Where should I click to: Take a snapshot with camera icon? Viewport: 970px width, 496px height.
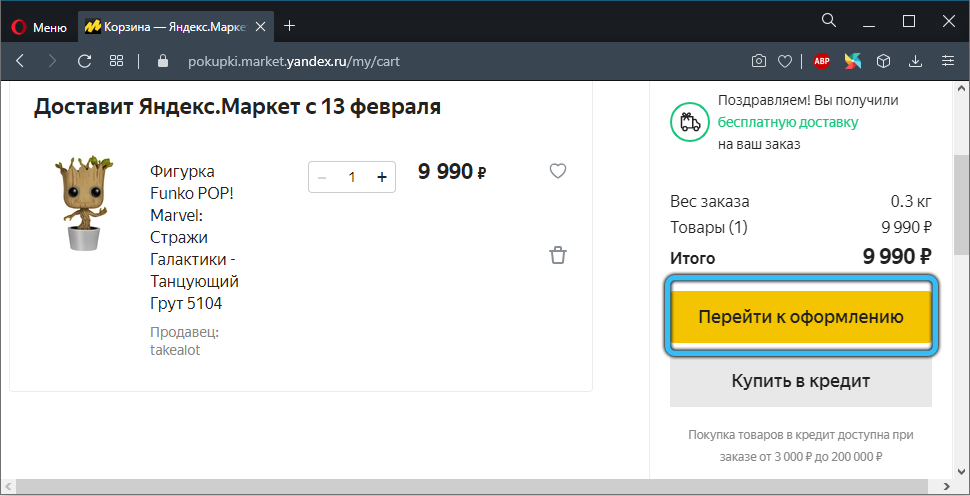tap(758, 61)
